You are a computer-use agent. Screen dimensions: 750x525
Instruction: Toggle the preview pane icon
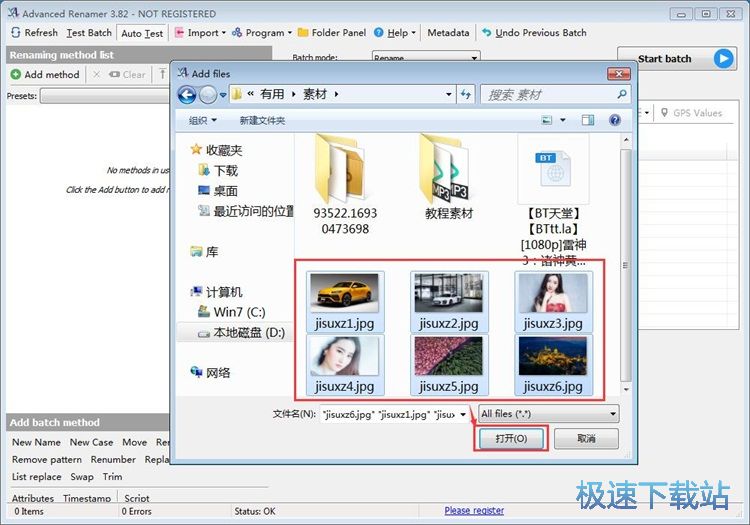tap(588, 120)
